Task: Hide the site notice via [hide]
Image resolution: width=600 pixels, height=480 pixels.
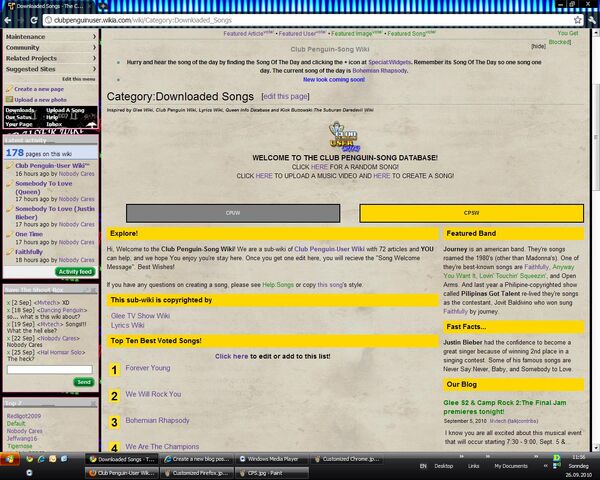Action: (538, 46)
